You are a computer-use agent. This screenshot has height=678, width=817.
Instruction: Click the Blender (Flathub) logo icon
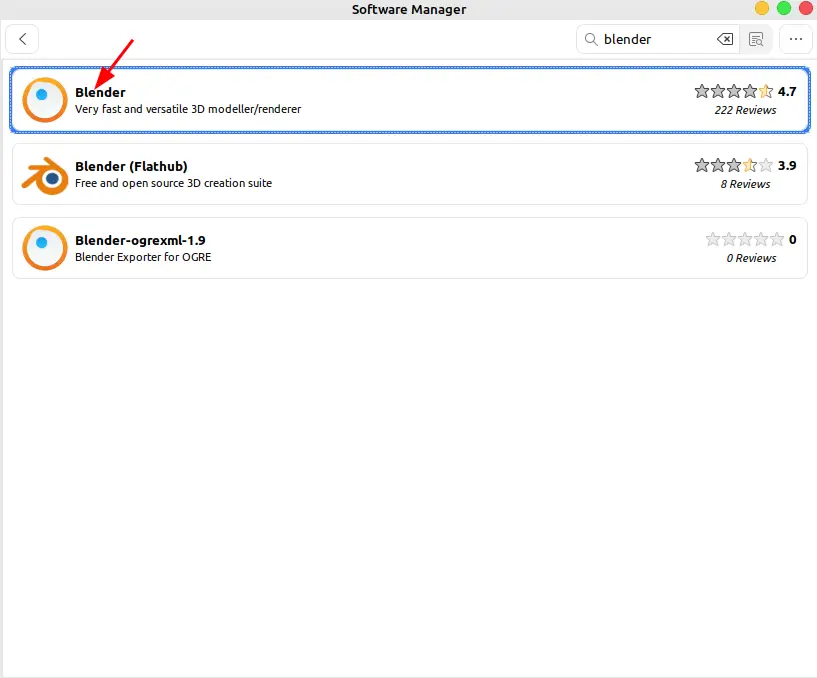pyautogui.click(x=45, y=175)
